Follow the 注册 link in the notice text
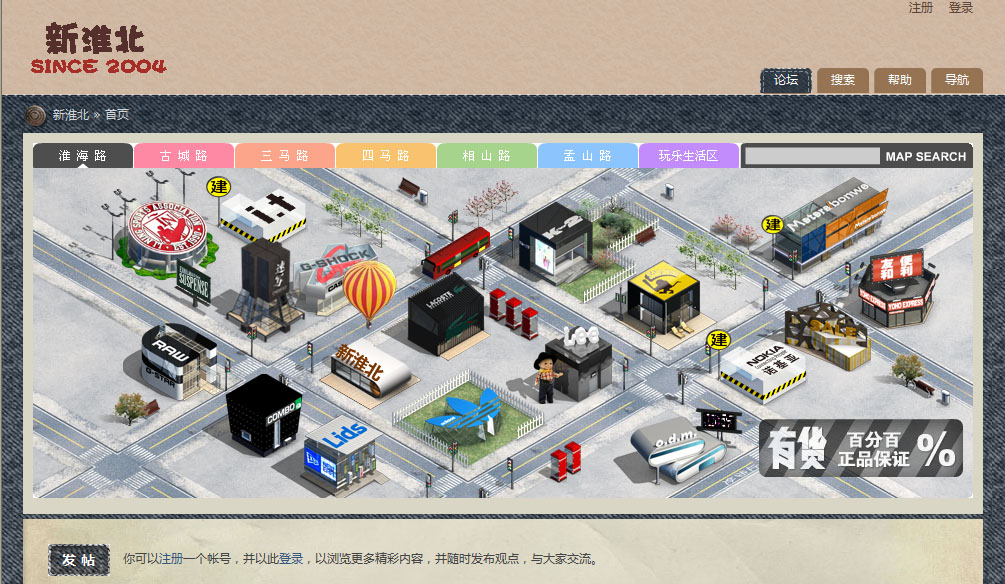The image size is (1005, 584). (x=171, y=559)
